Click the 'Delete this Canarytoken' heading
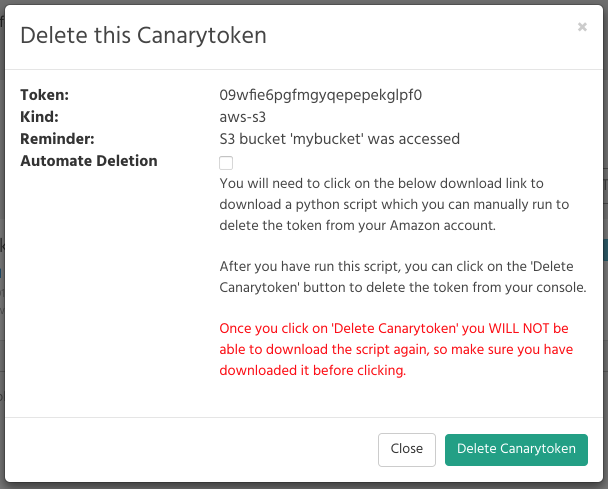The height and width of the screenshot is (489, 608). 143,36
